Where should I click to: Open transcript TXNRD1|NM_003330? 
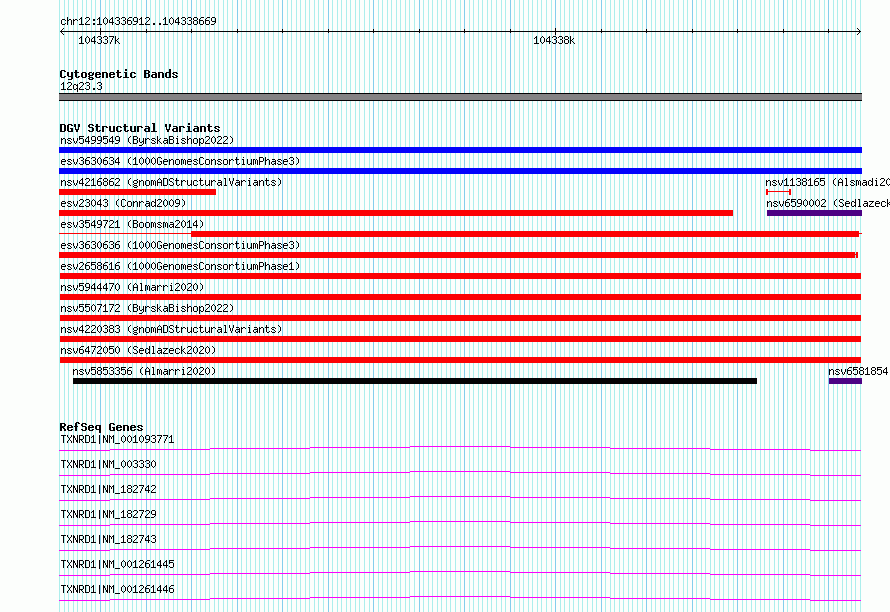[x=108, y=464]
